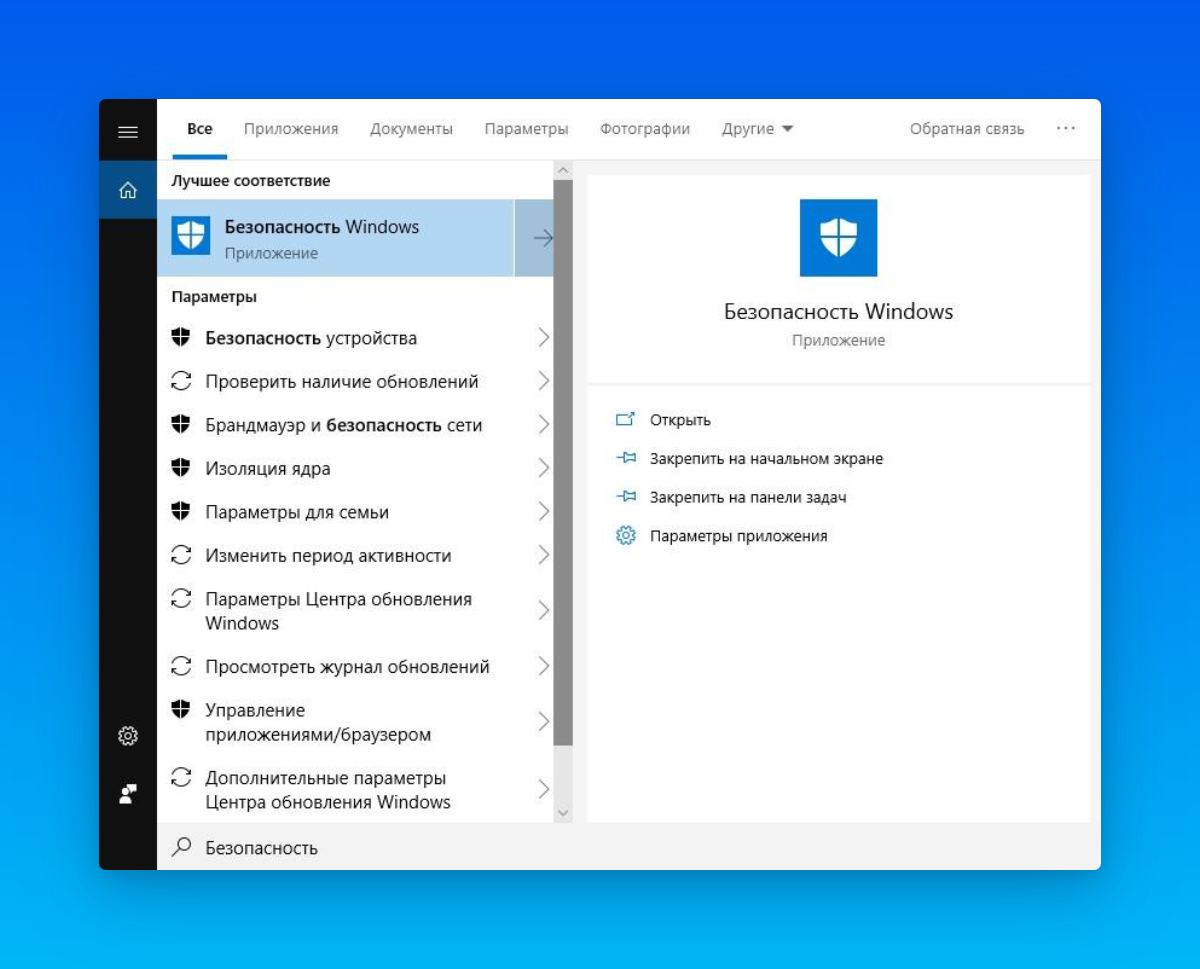Screen dimensions: 1200x969
Task: Click the pin icon next to Закрепить на панели задач
Action: click(626, 497)
